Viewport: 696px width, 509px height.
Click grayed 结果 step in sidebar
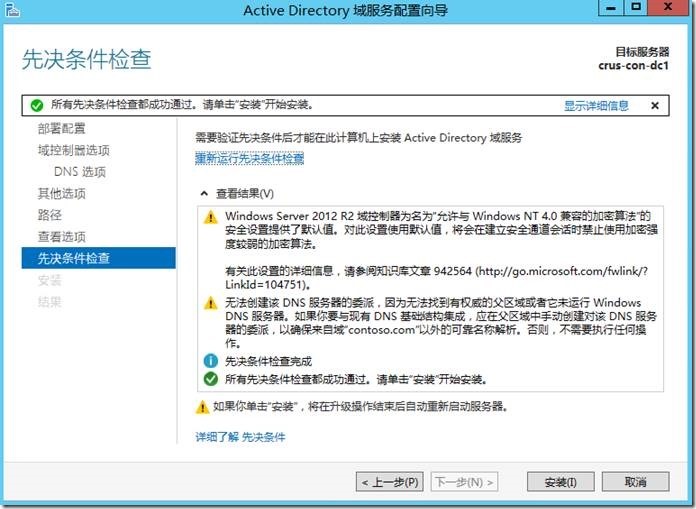(49, 302)
